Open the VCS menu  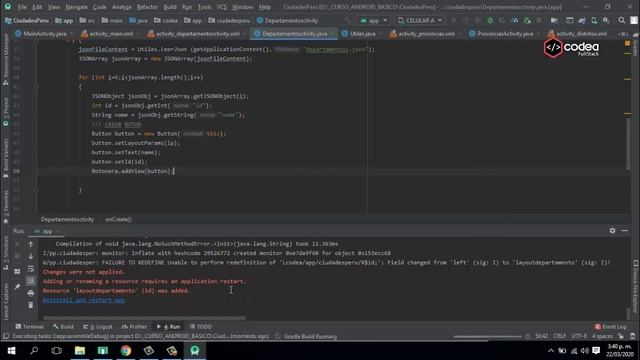[222, 7]
